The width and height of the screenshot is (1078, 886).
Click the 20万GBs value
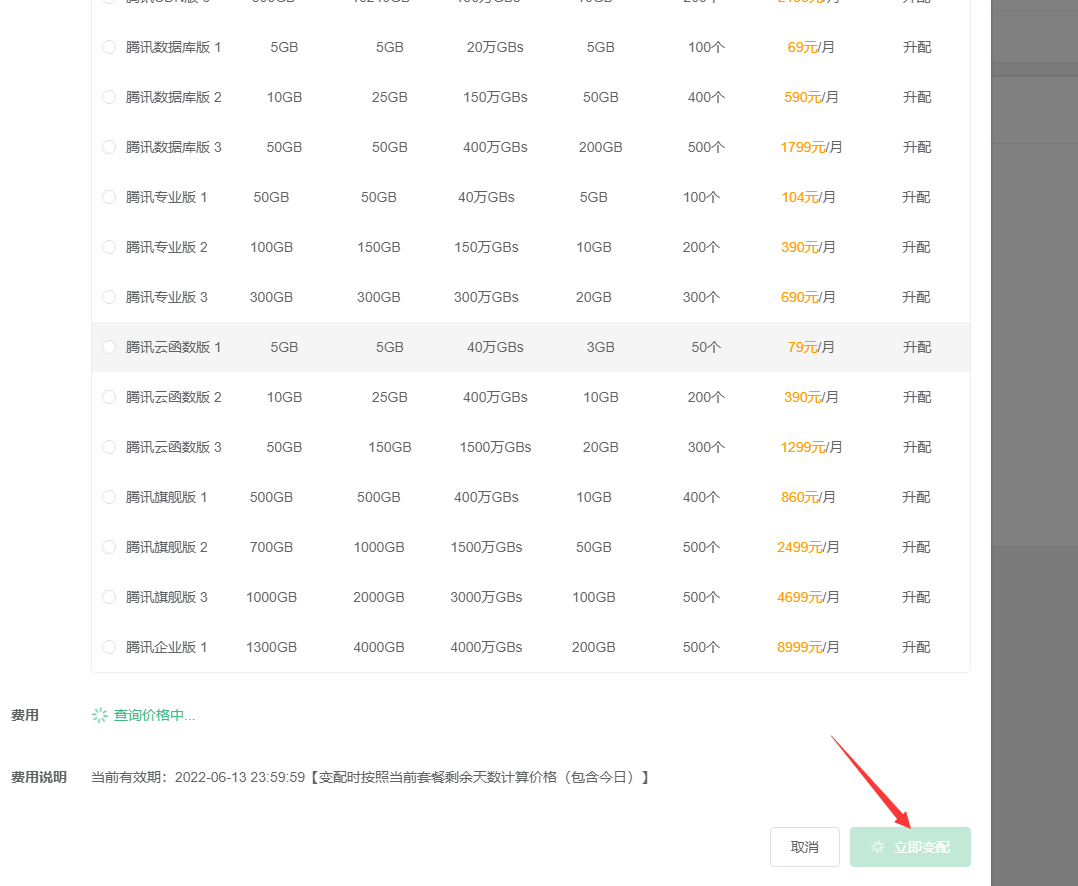495,47
